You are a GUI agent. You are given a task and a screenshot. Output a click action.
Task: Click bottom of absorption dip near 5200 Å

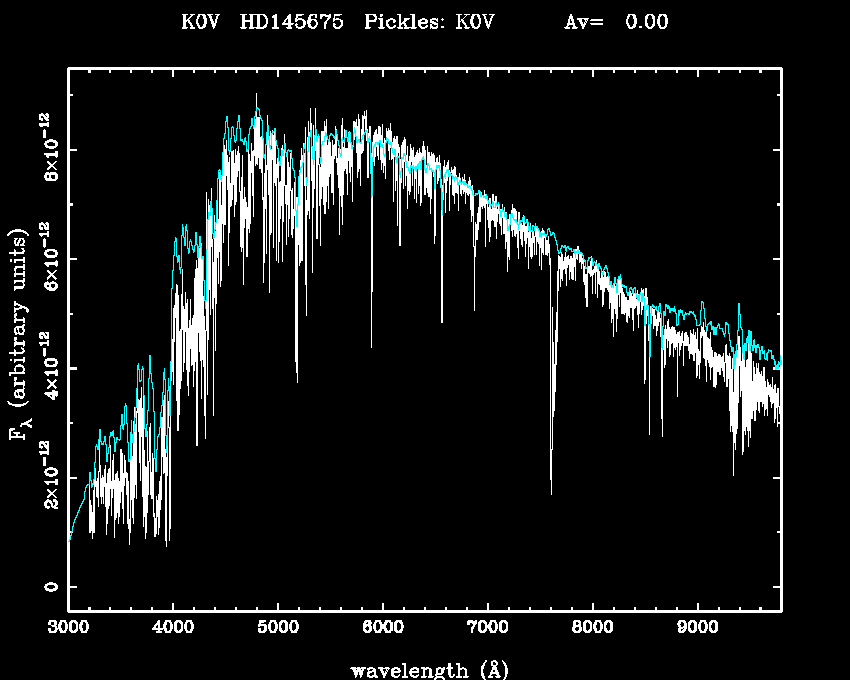tap(297, 381)
